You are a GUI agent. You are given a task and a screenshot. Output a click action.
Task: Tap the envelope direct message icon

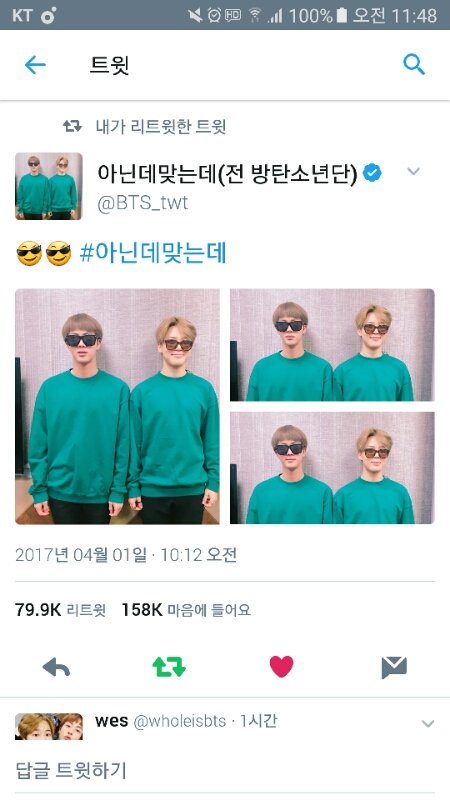coord(394,667)
